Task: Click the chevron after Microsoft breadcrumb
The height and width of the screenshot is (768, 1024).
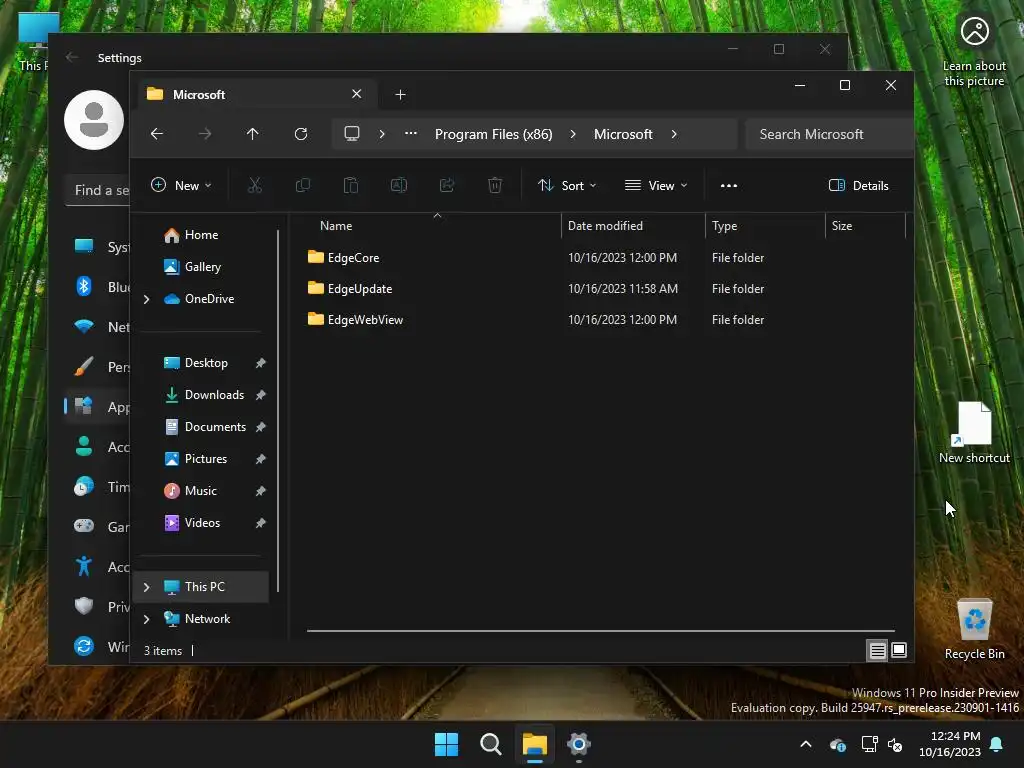Action: (x=674, y=134)
